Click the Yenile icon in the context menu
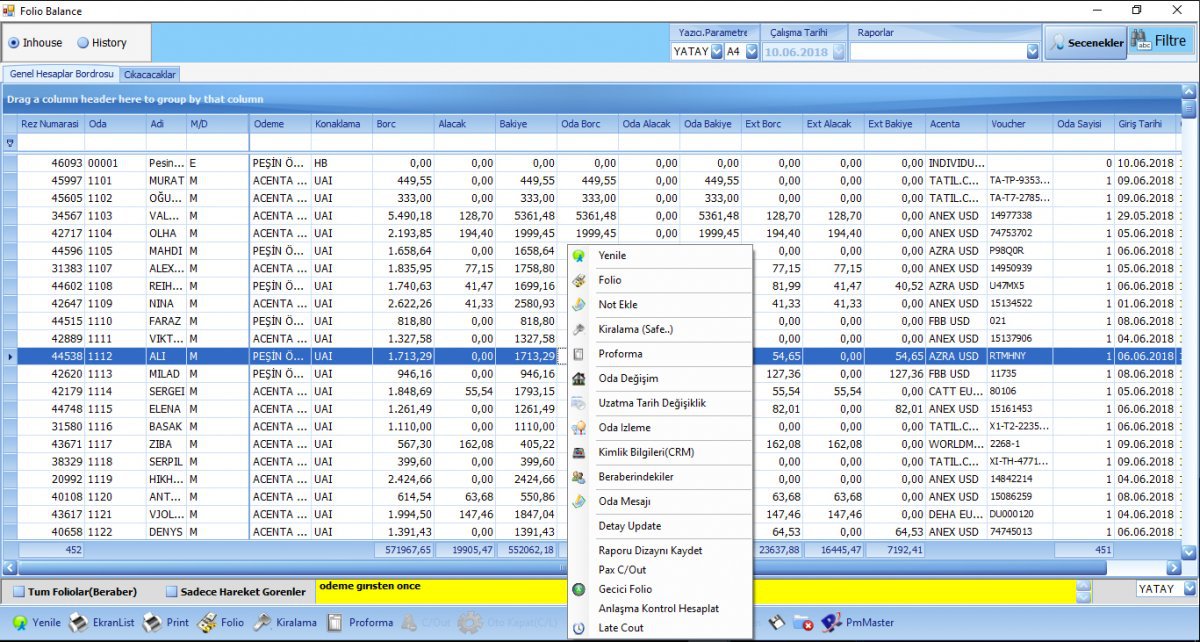 (578, 256)
